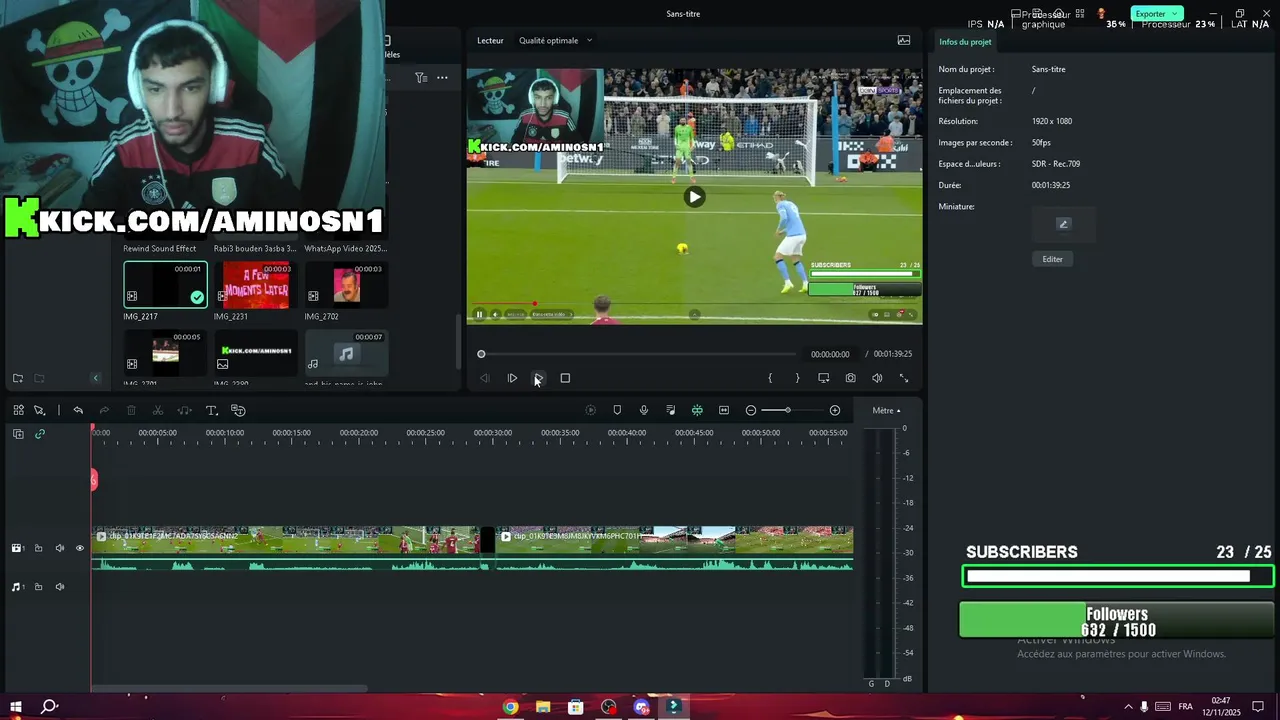This screenshot has width=1280, height=720.
Task: Click the timeline zoom slider handle
Action: tap(787, 410)
